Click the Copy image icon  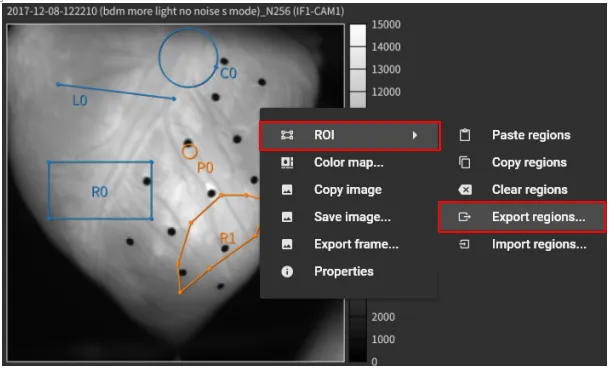tap(287, 190)
